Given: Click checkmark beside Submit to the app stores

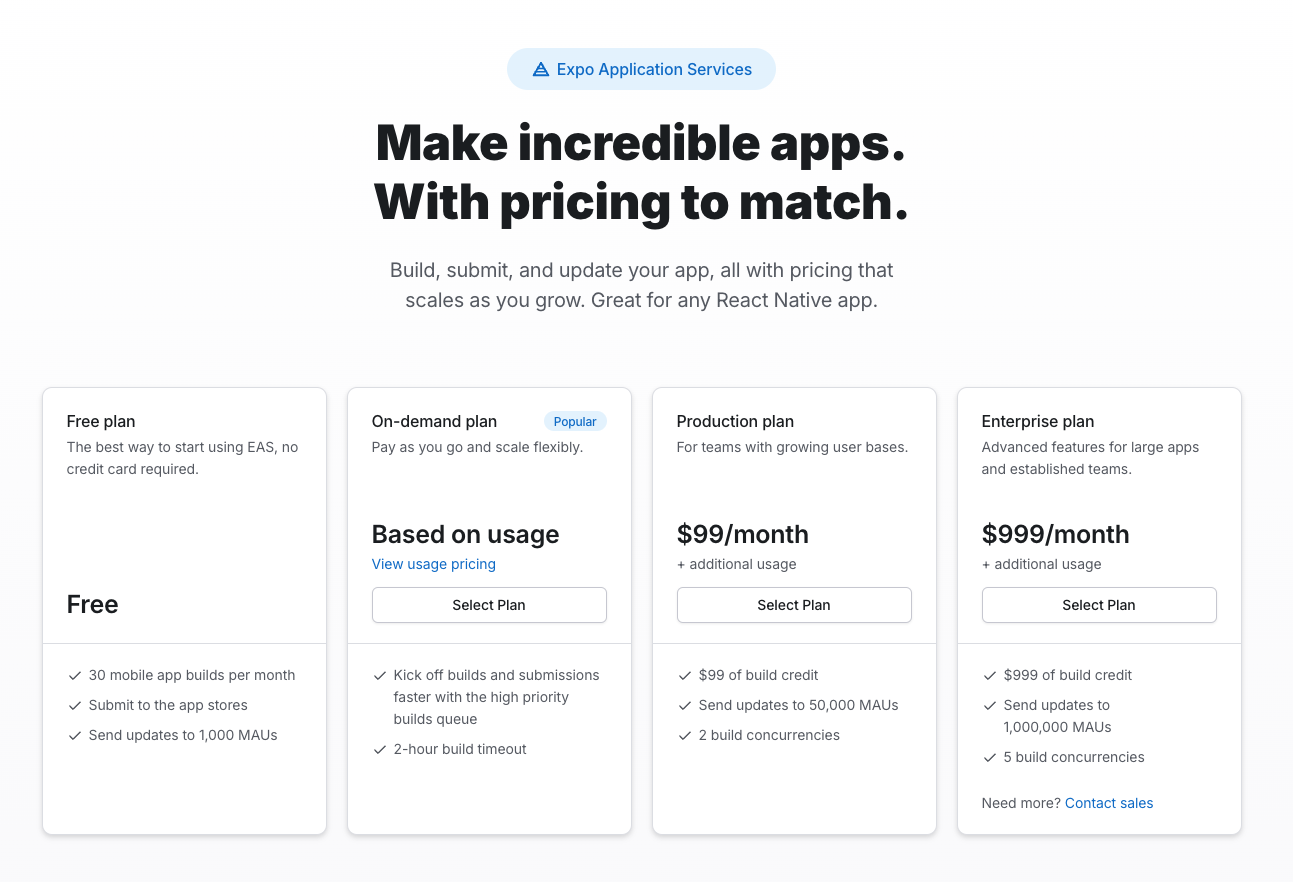Looking at the screenshot, I should pos(75,705).
